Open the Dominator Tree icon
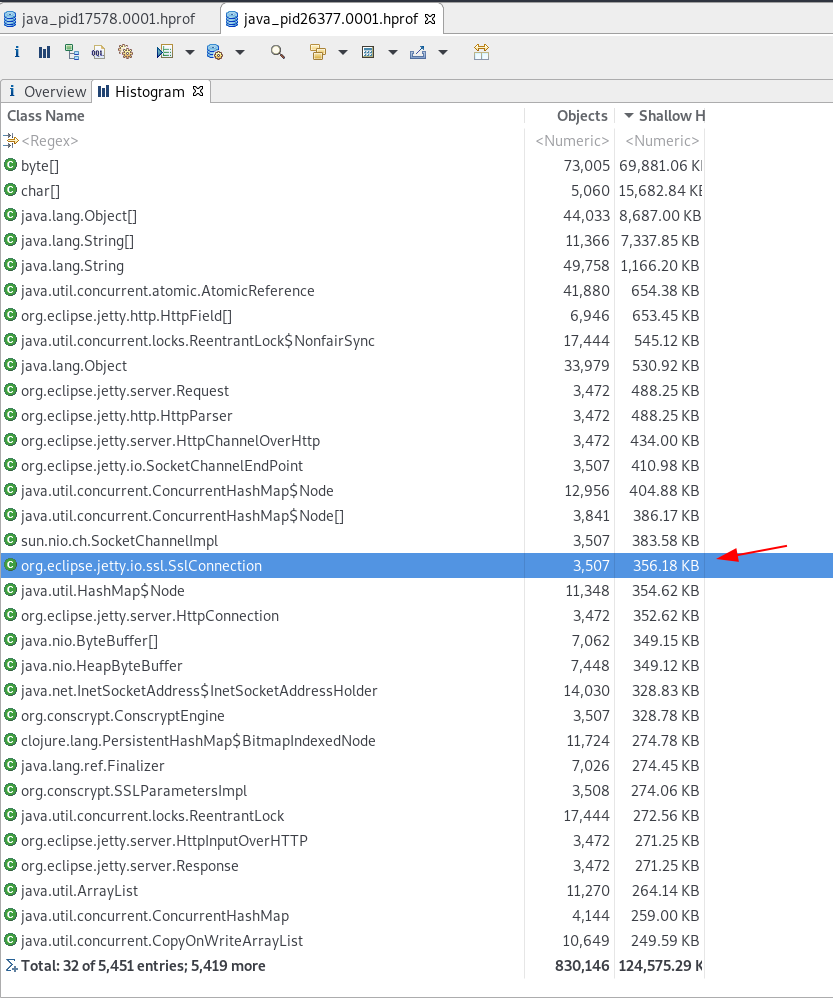Viewport: 833px width, 998px height. pos(71,51)
